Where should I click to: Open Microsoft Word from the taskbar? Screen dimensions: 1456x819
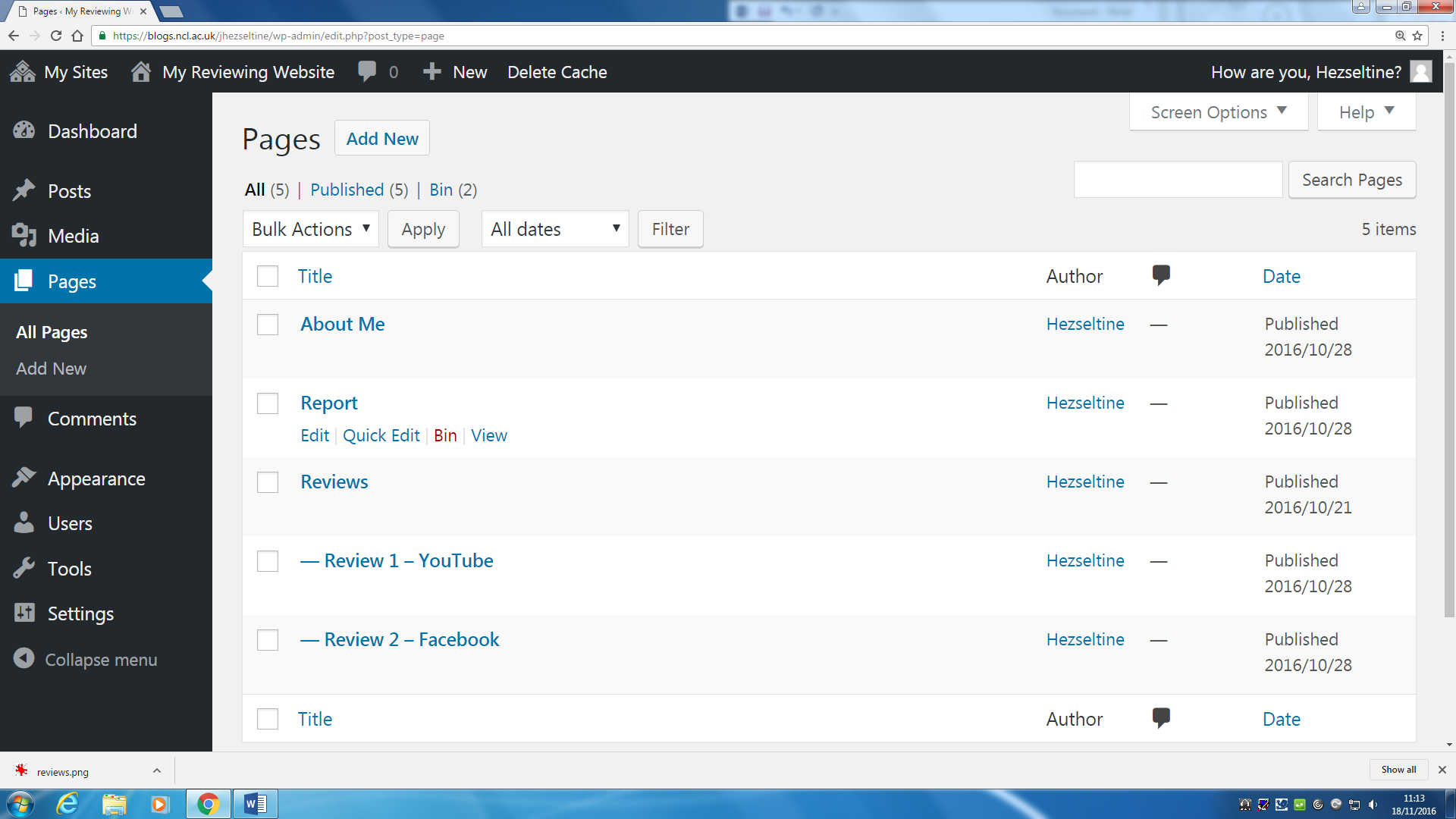(256, 804)
